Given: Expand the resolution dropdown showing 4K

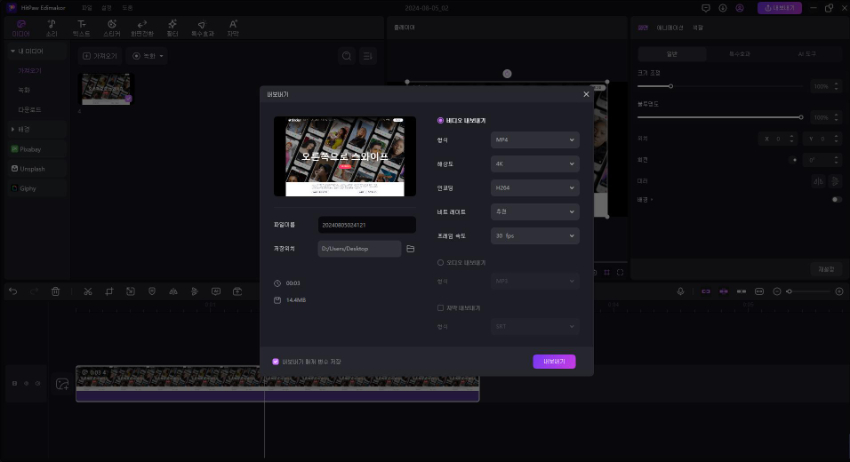Looking at the screenshot, I should click(x=534, y=163).
